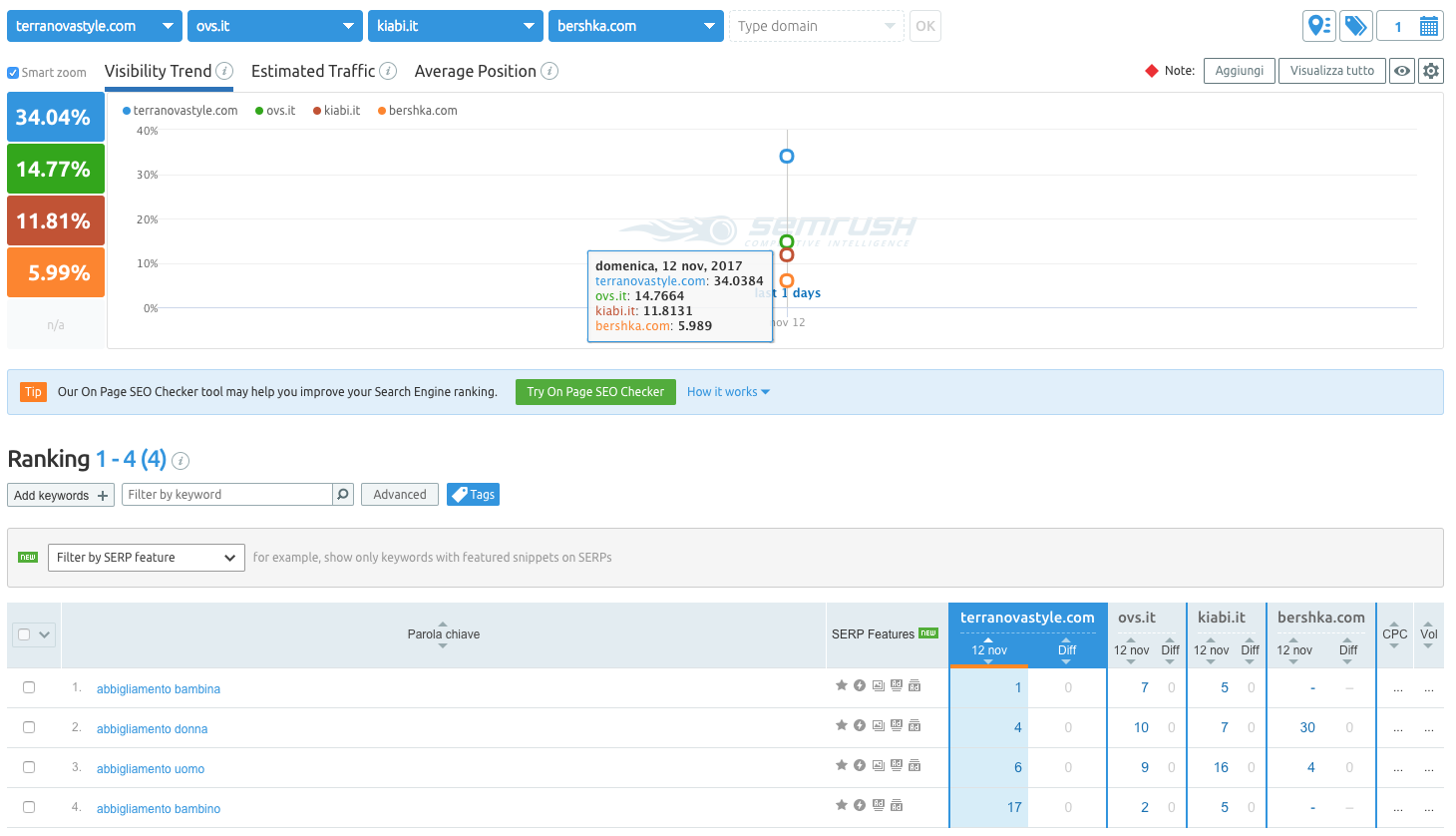Click image pack icon for abbigliamento donna
The image size is (1456, 836).
[x=879, y=725]
